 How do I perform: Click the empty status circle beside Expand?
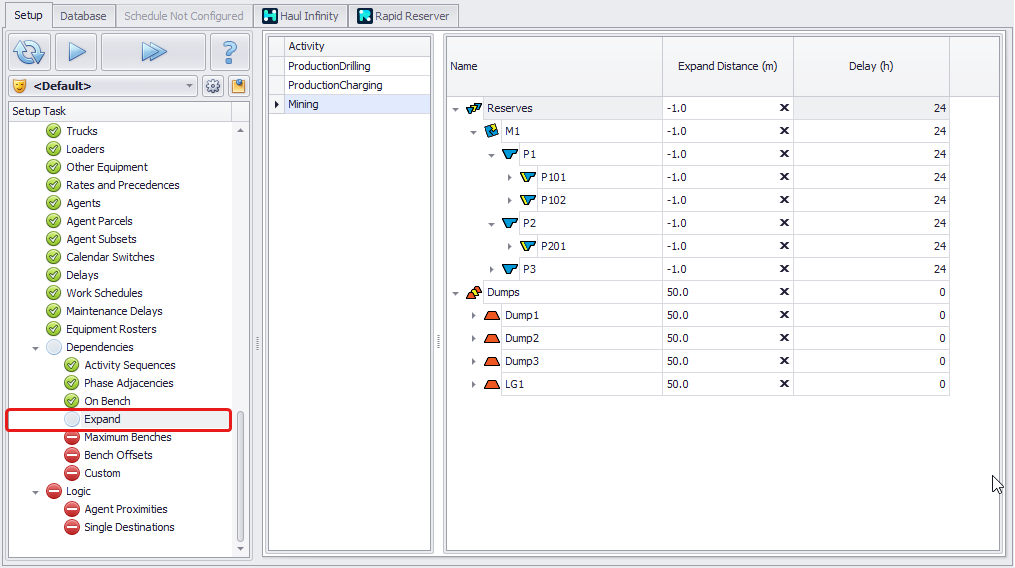point(72,419)
